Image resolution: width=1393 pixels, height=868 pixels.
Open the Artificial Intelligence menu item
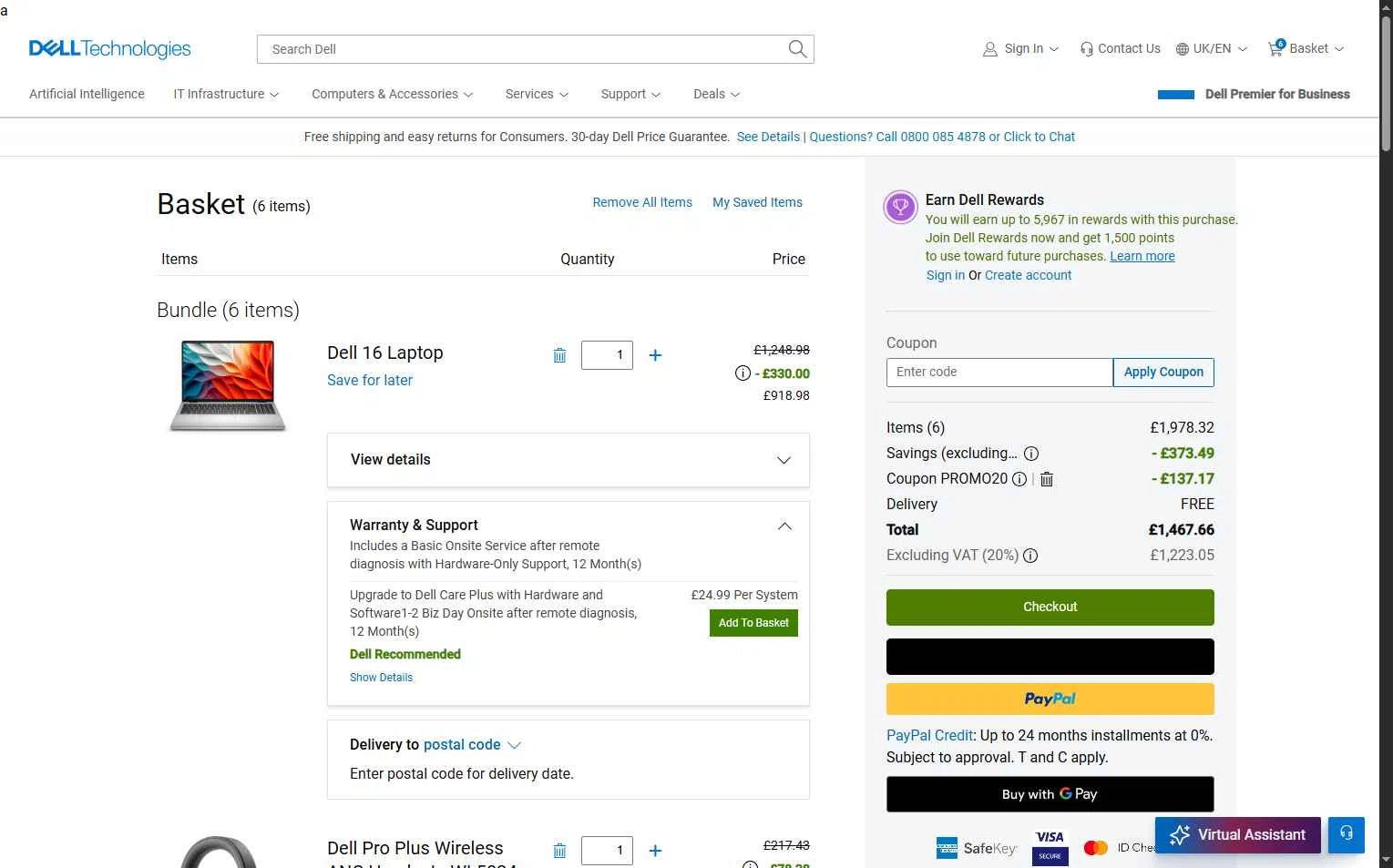(87, 94)
